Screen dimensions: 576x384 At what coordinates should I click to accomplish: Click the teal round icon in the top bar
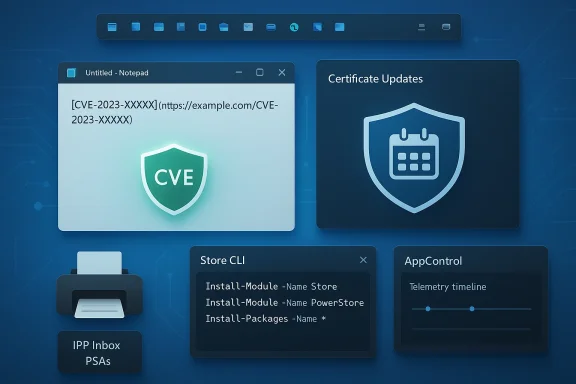tap(294, 27)
